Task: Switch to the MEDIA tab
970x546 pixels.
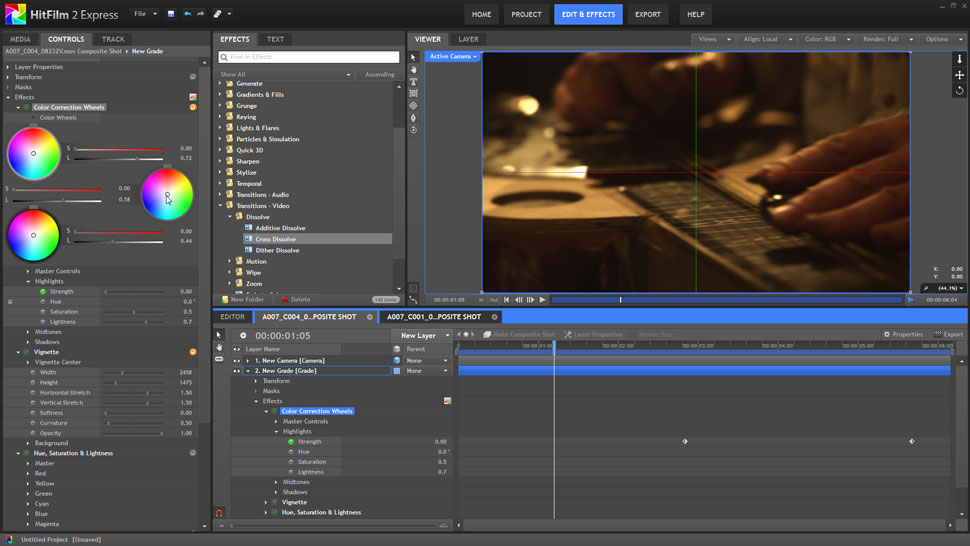Action: [20, 39]
